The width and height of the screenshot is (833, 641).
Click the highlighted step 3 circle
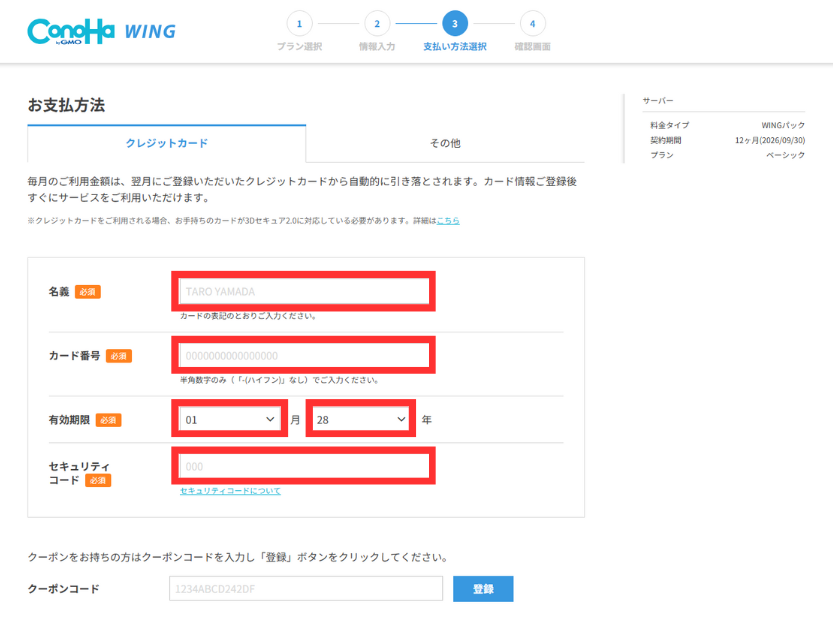[x=455, y=23]
